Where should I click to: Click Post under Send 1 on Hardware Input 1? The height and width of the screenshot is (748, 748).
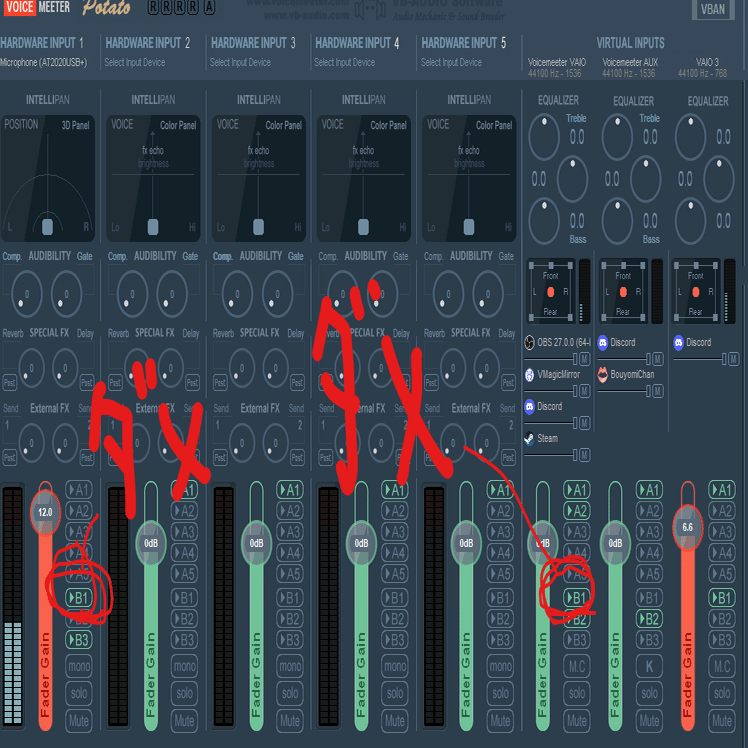coord(9,457)
